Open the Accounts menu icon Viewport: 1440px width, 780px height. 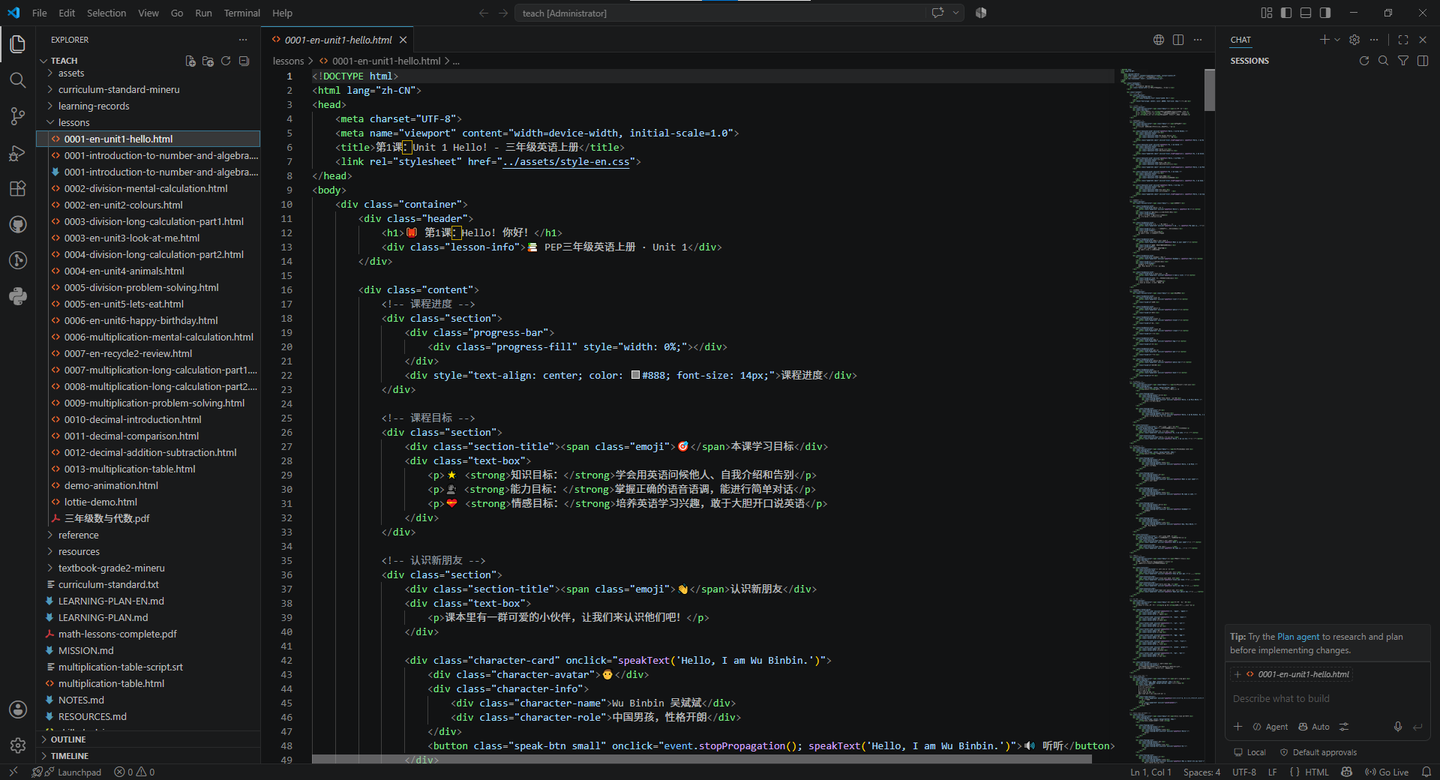click(x=17, y=709)
